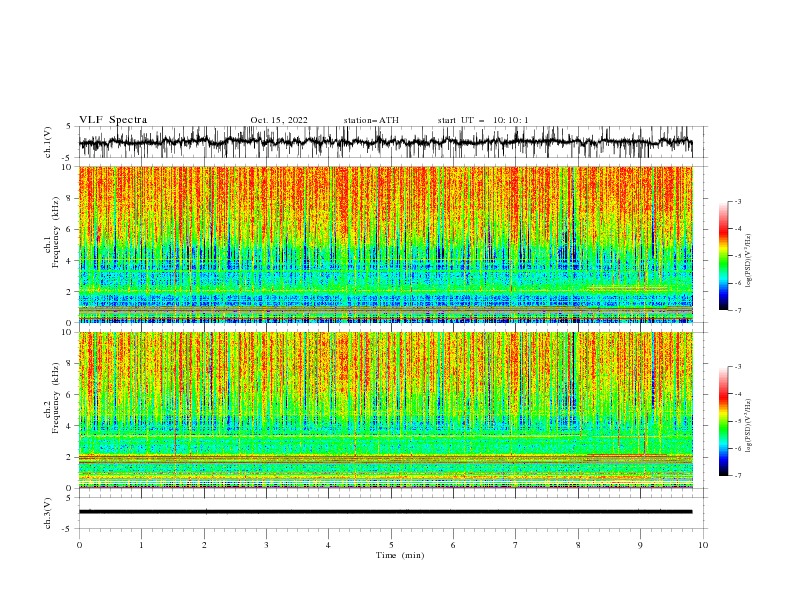Click the 'Time (min)' axis title
This screenshot has height=612, width=792.
point(400,555)
